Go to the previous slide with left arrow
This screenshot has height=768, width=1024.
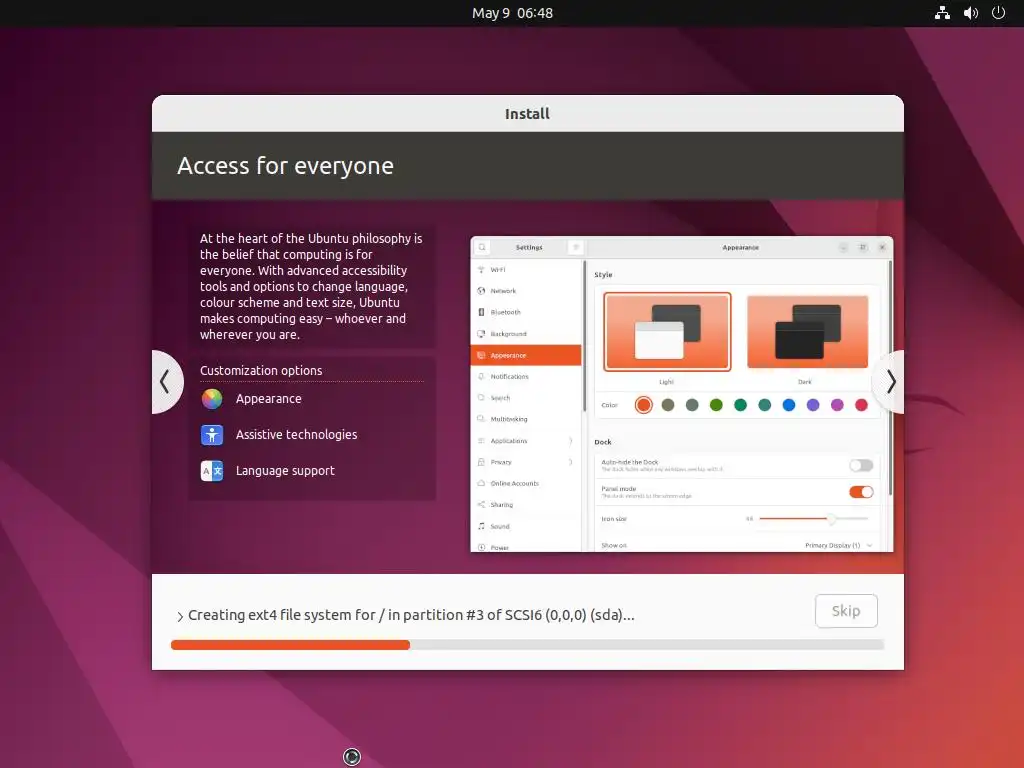[x=166, y=382]
